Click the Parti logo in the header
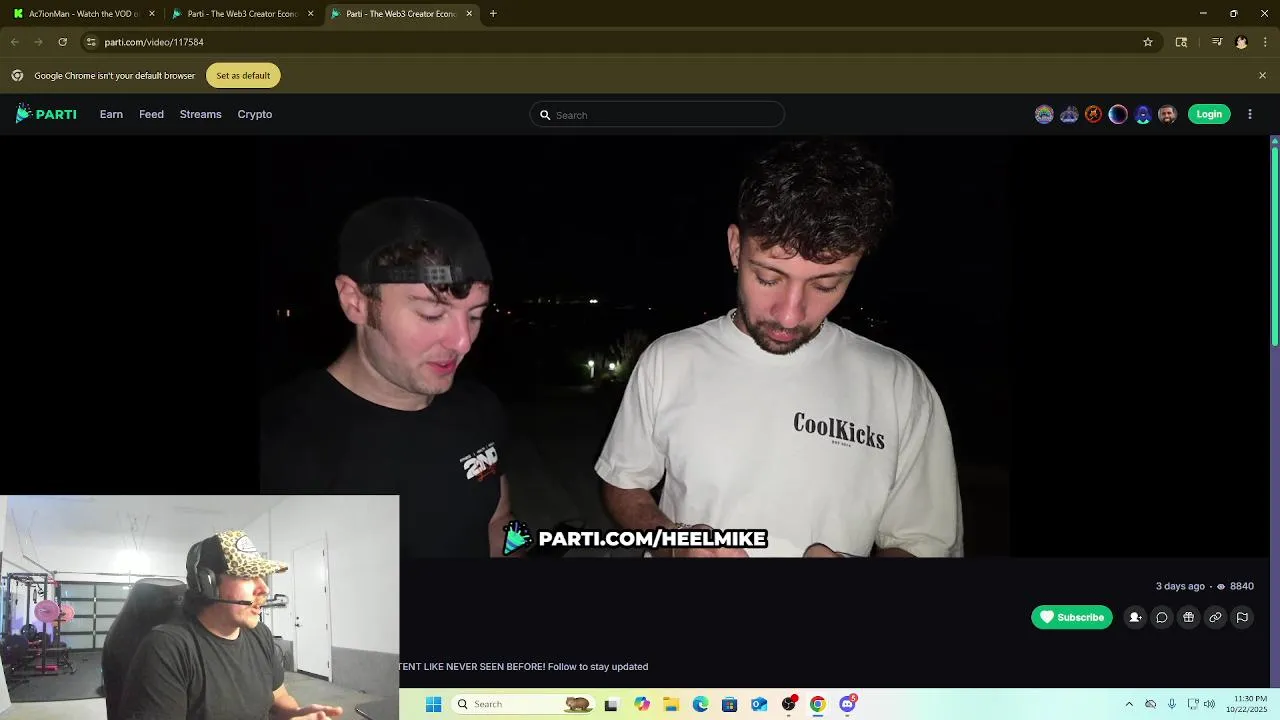 [x=46, y=114]
